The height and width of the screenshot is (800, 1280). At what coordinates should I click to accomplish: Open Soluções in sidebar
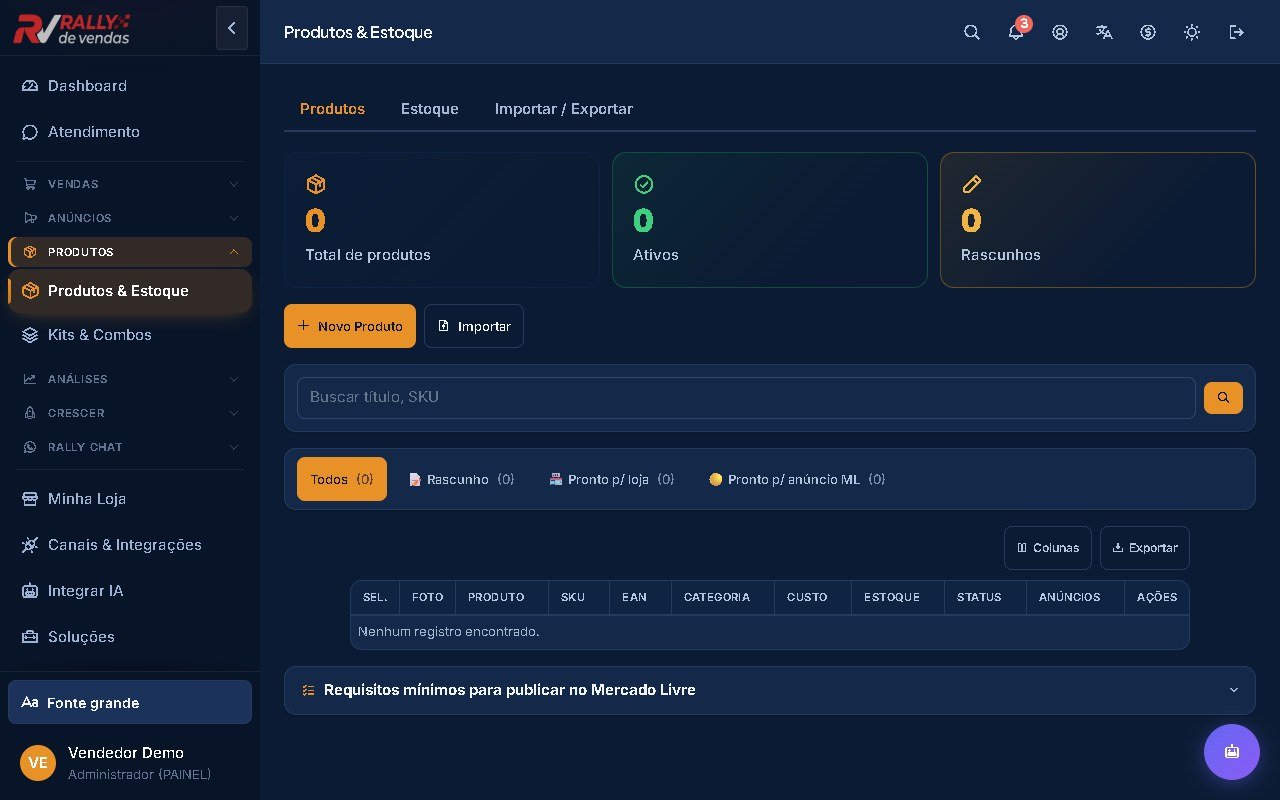(x=130, y=637)
